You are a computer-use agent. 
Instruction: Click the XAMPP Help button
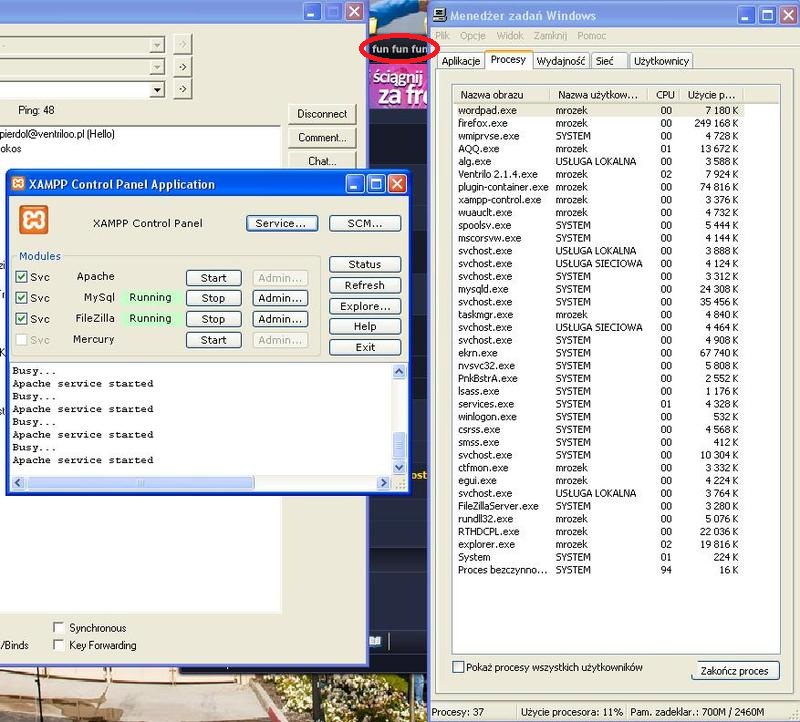point(365,326)
